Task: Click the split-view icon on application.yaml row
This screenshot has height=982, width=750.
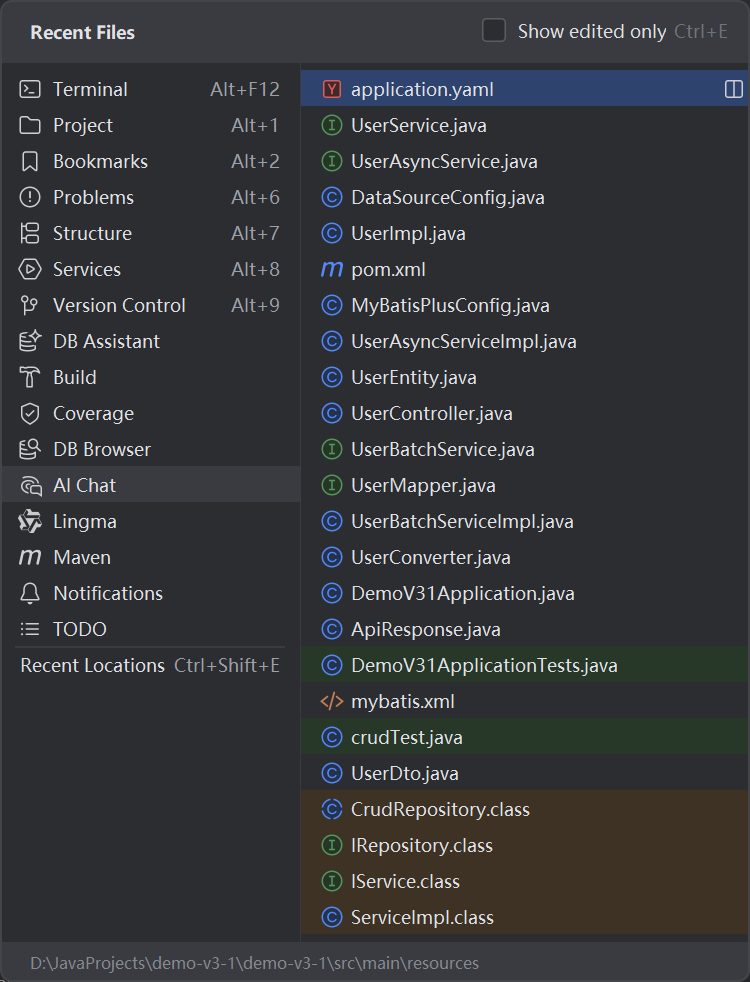Action: (733, 90)
